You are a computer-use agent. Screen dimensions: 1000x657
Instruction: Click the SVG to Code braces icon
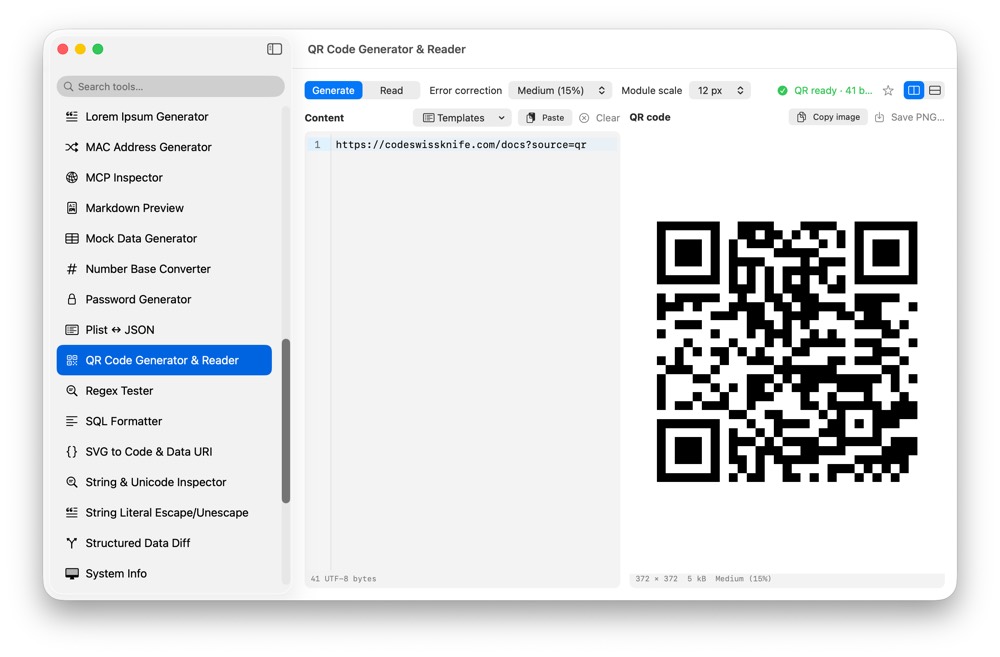point(72,452)
